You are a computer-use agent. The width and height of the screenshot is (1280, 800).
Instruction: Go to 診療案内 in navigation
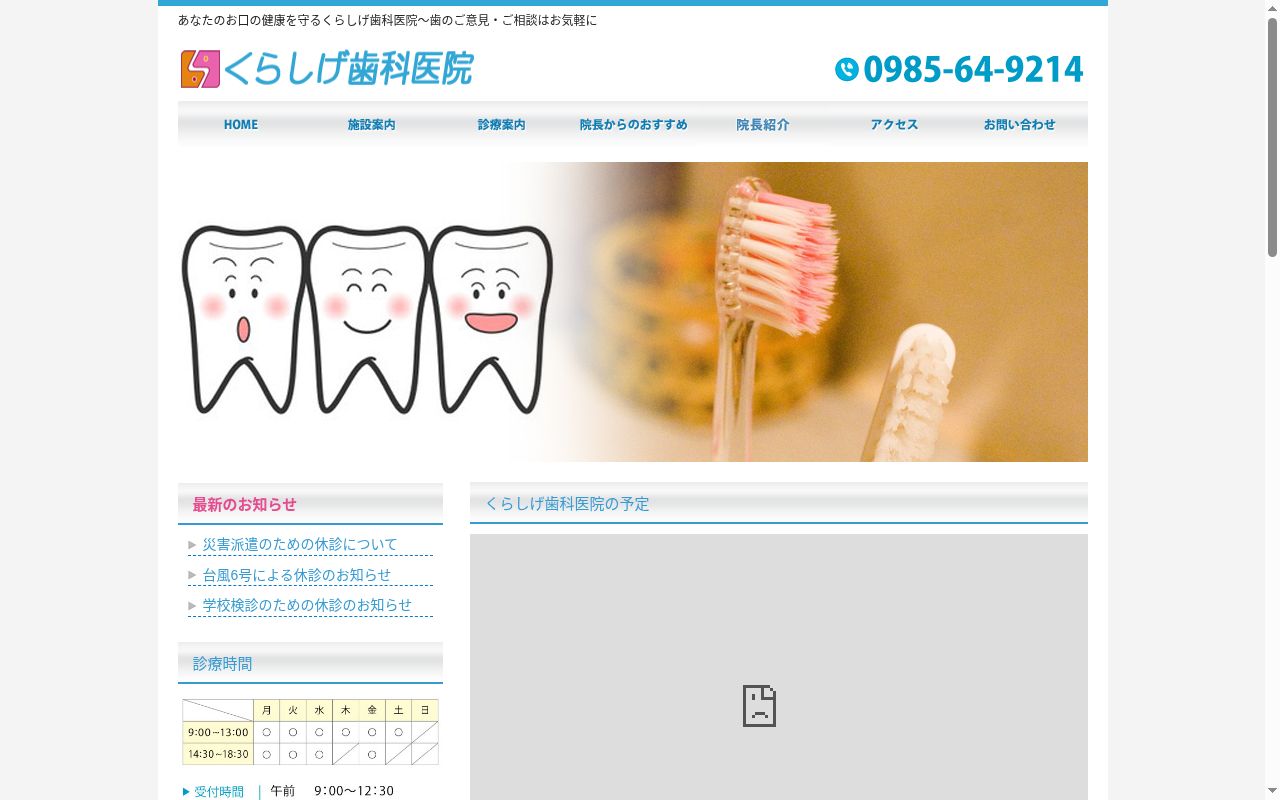[x=501, y=125]
